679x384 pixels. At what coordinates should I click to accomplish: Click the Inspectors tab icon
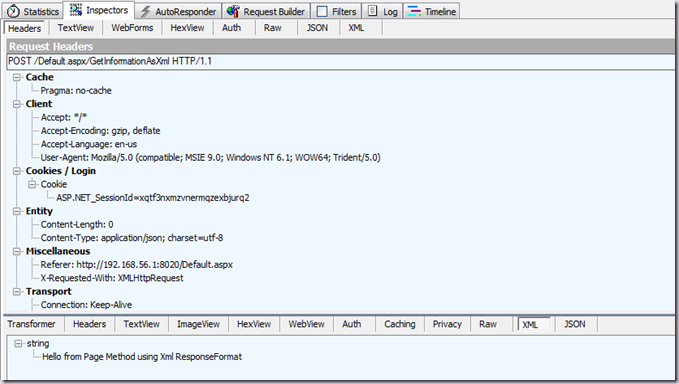tap(76, 10)
